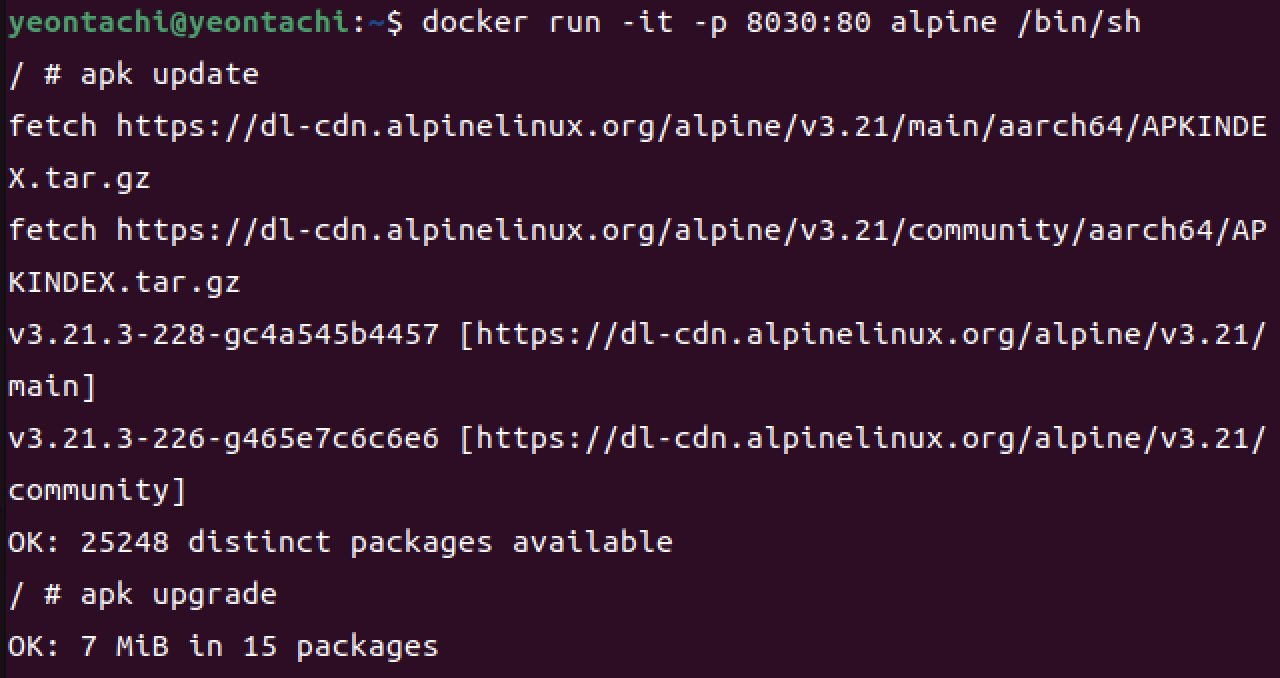Click the X.tar.gz wrapped line
Screen dimensions: 1280x678
coord(79,178)
